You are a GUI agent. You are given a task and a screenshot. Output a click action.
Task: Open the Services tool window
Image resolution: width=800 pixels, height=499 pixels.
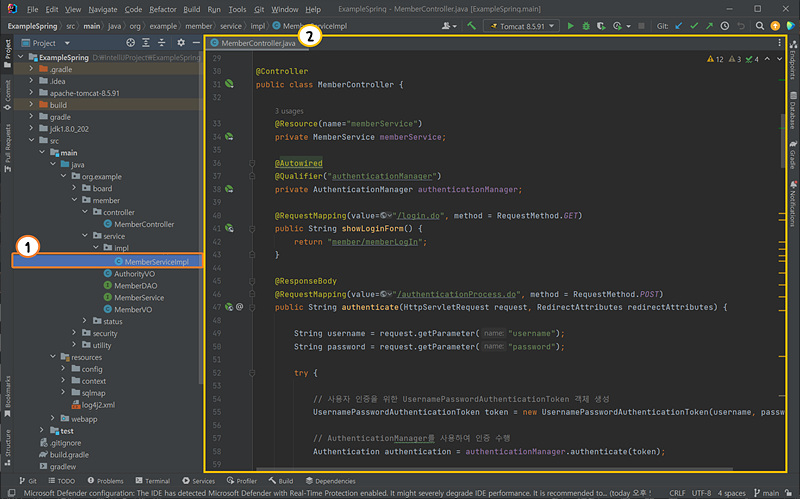[198, 481]
